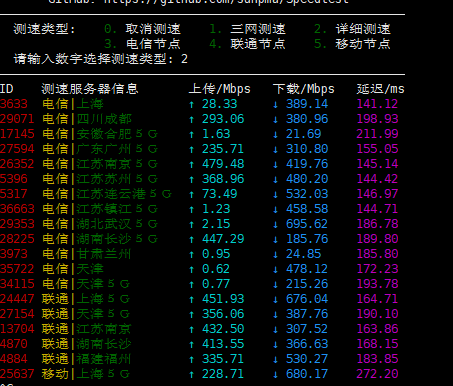The width and height of the screenshot is (453, 386).
Task: Click the option '0. 取消测速'
Action: click(x=142, y=29)
